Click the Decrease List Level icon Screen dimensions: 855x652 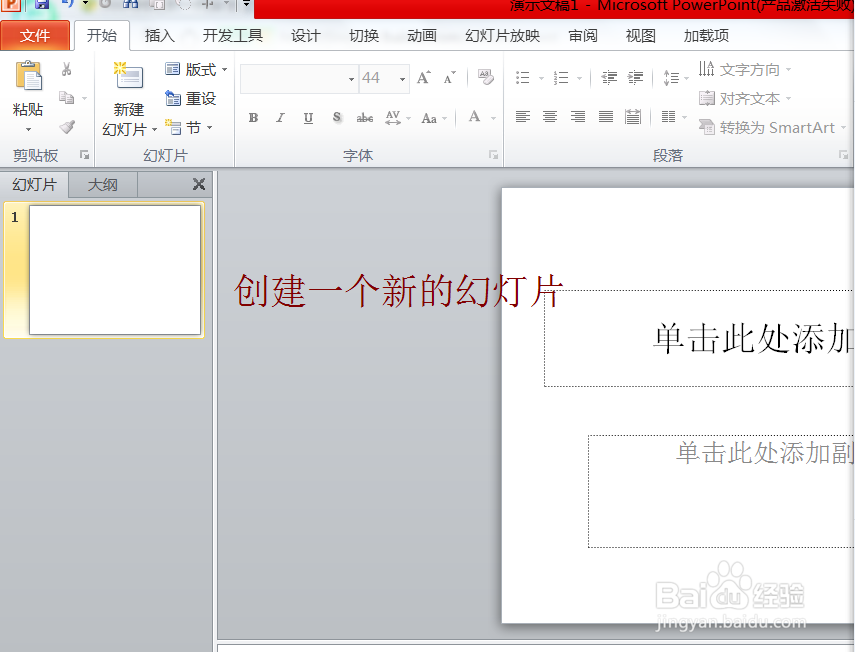[x=609, y=78]
